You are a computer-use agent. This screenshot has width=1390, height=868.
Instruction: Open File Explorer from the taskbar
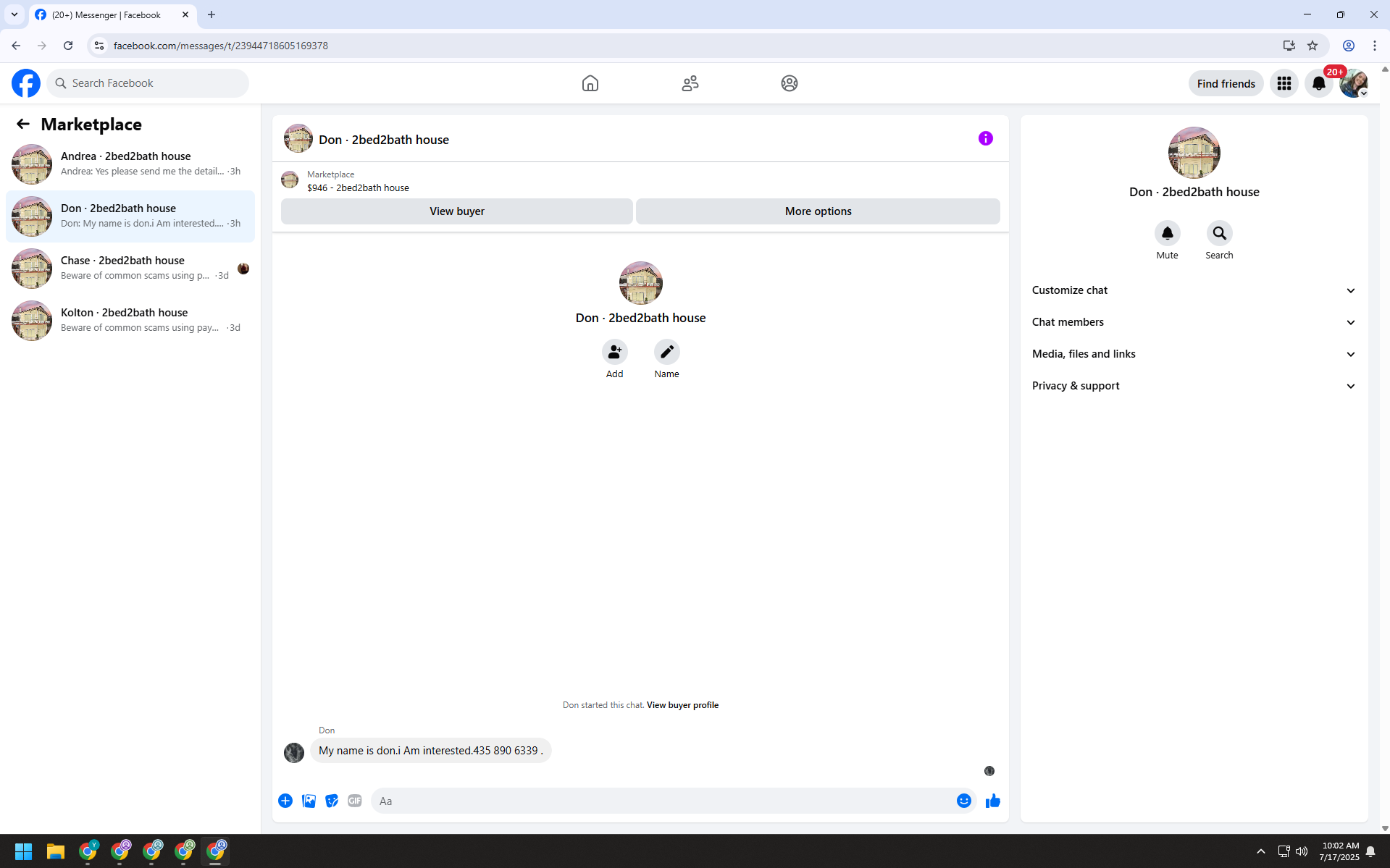(56, 851)
